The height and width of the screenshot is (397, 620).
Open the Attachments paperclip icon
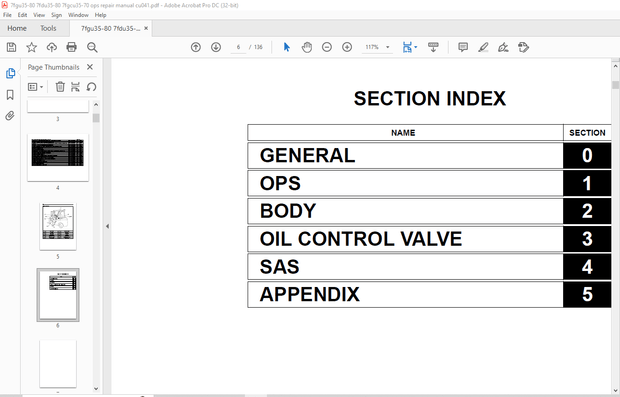10,116
